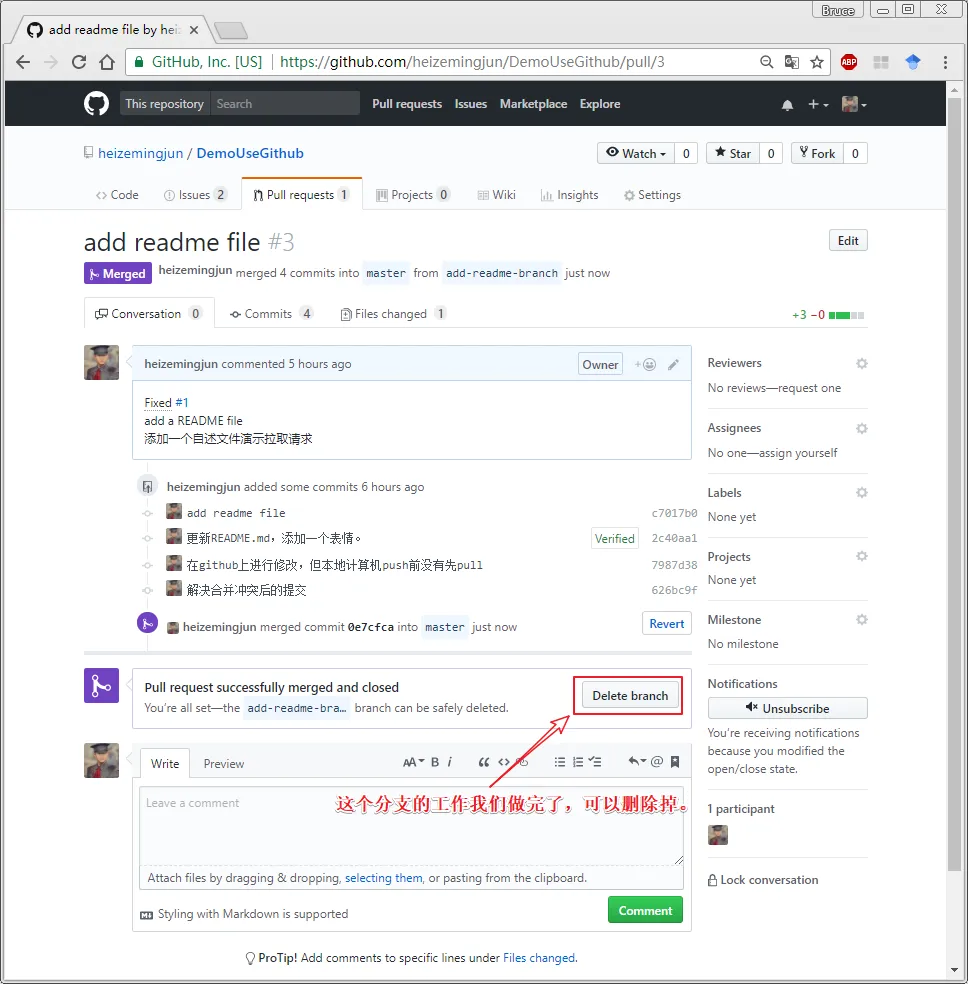The height and width of the screenshot is (984, 968).
Task: Add a task list in comment toolbar
Action: [595, 762]
